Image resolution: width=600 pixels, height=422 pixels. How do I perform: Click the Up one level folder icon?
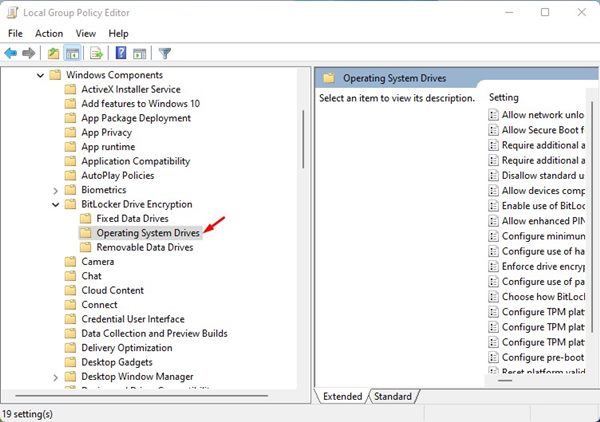coord(53,53)
